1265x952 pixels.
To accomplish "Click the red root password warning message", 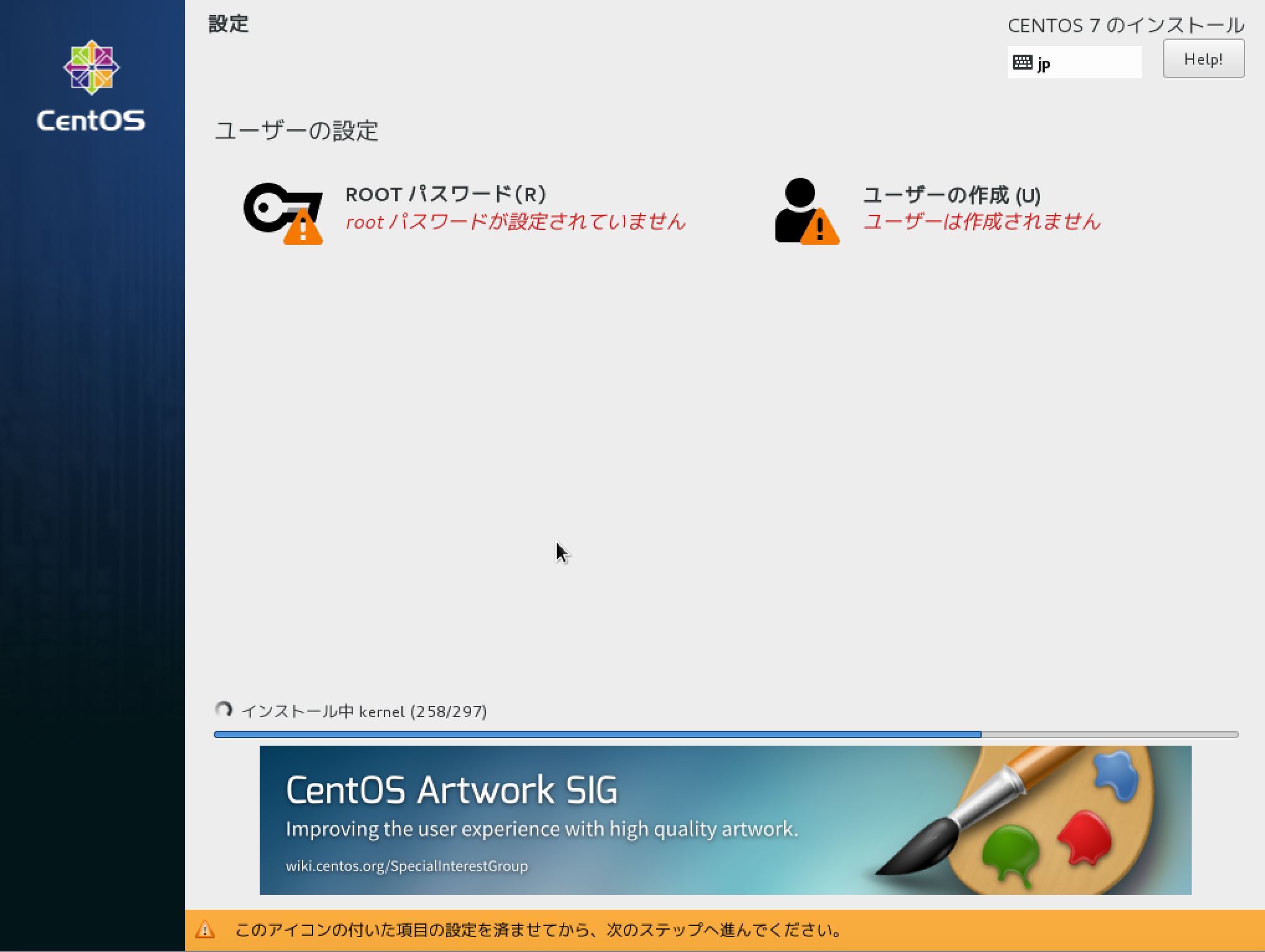I will [516, 222].
